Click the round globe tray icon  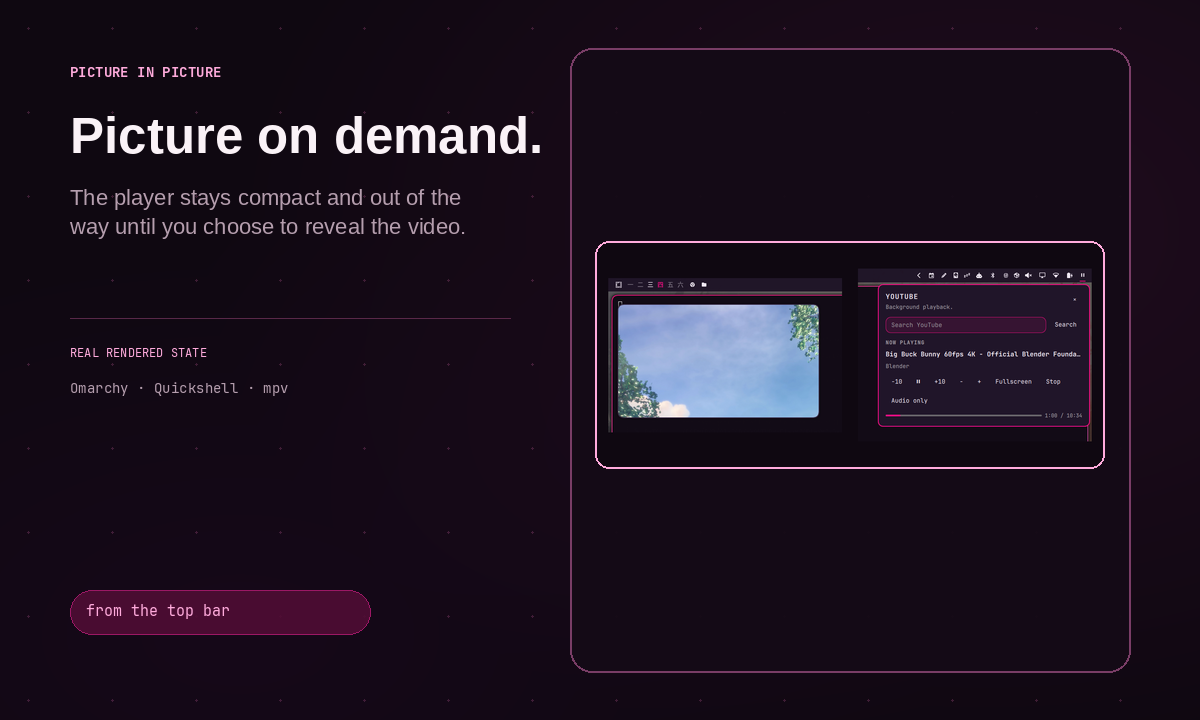(x=1017, y=275)
